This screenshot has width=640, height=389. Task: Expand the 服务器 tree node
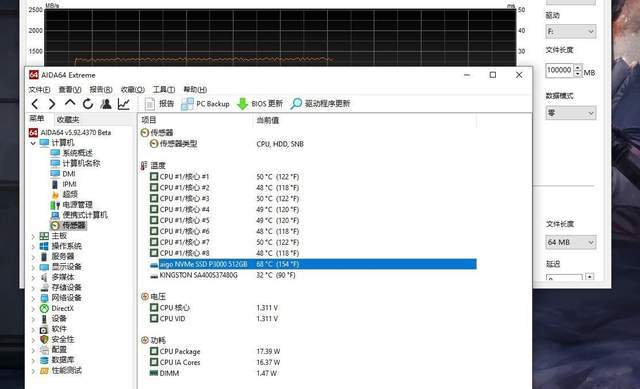coord(33,257)
